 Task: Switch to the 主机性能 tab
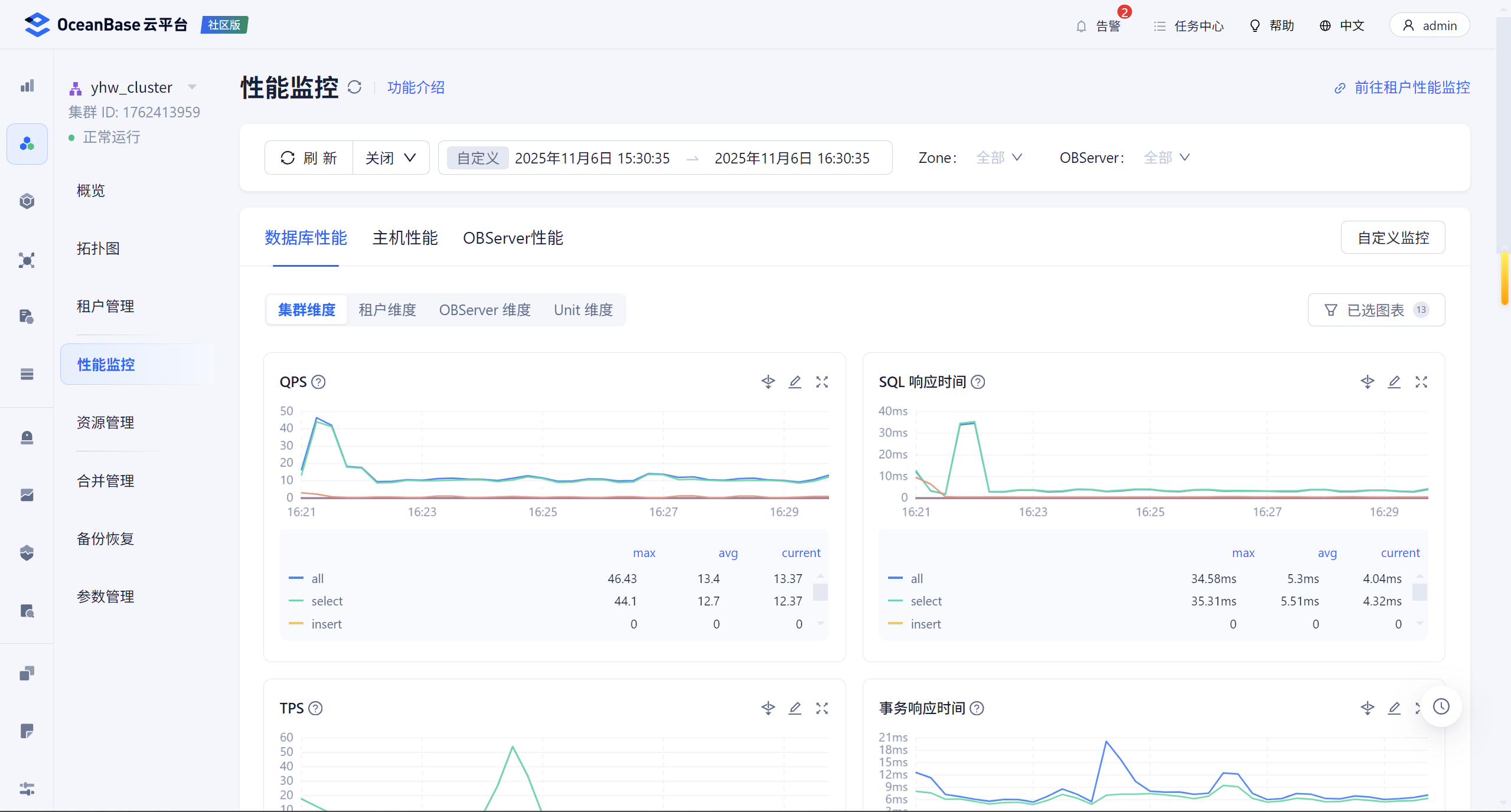click(x=405, y=238)
